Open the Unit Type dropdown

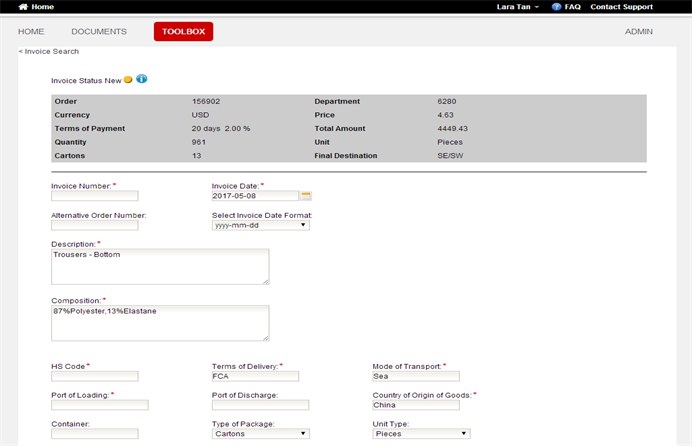pyautogui.click(x=421, y=434)
